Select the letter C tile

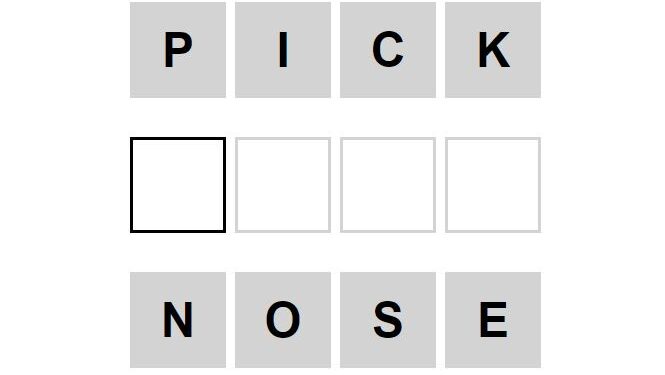388,50
